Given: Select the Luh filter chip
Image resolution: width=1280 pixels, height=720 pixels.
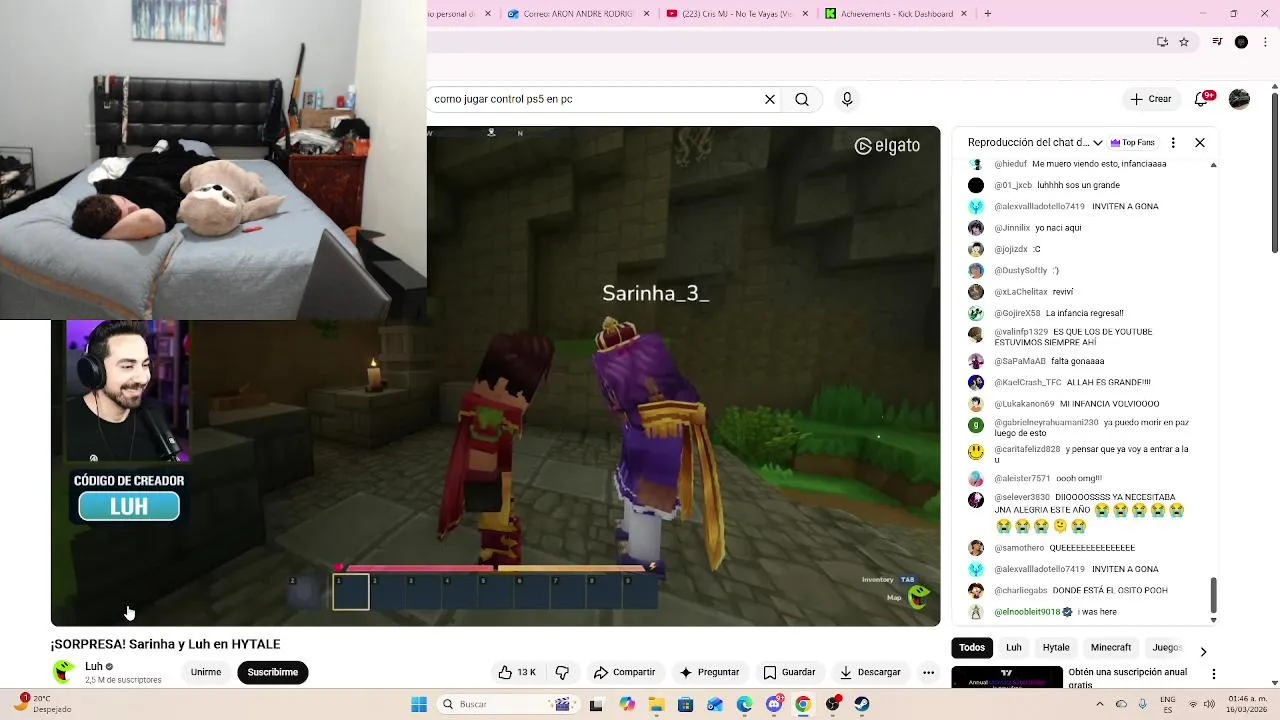Looking at the screenshot, I should click(x=1013, y=647).
